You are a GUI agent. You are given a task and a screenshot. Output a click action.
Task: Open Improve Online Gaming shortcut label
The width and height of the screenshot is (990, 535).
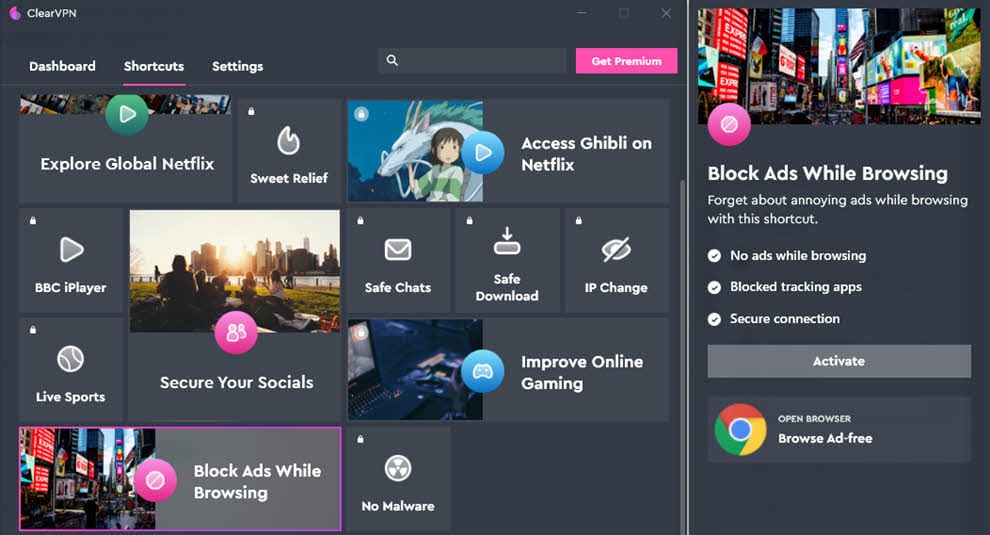[x=582, y=373]
